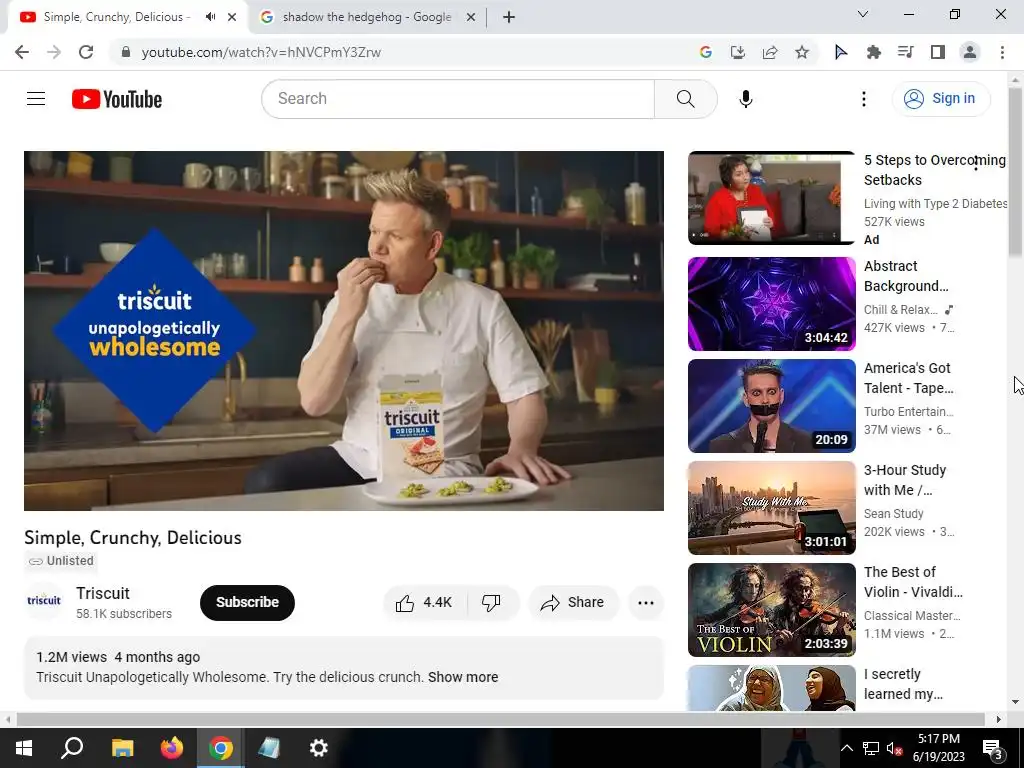This screenshot has height=768, width=1024.
Task: Launch Firefox from the taskbar
Action: [172, 748]
